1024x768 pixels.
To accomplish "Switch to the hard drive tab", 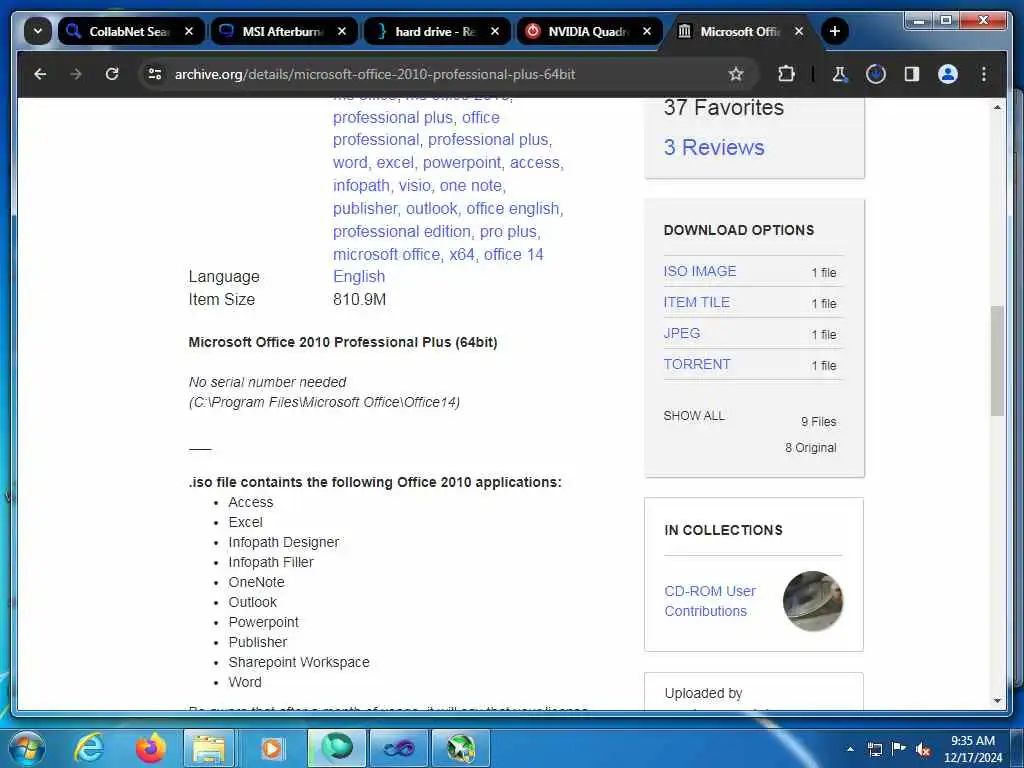I will coord(436,31).
